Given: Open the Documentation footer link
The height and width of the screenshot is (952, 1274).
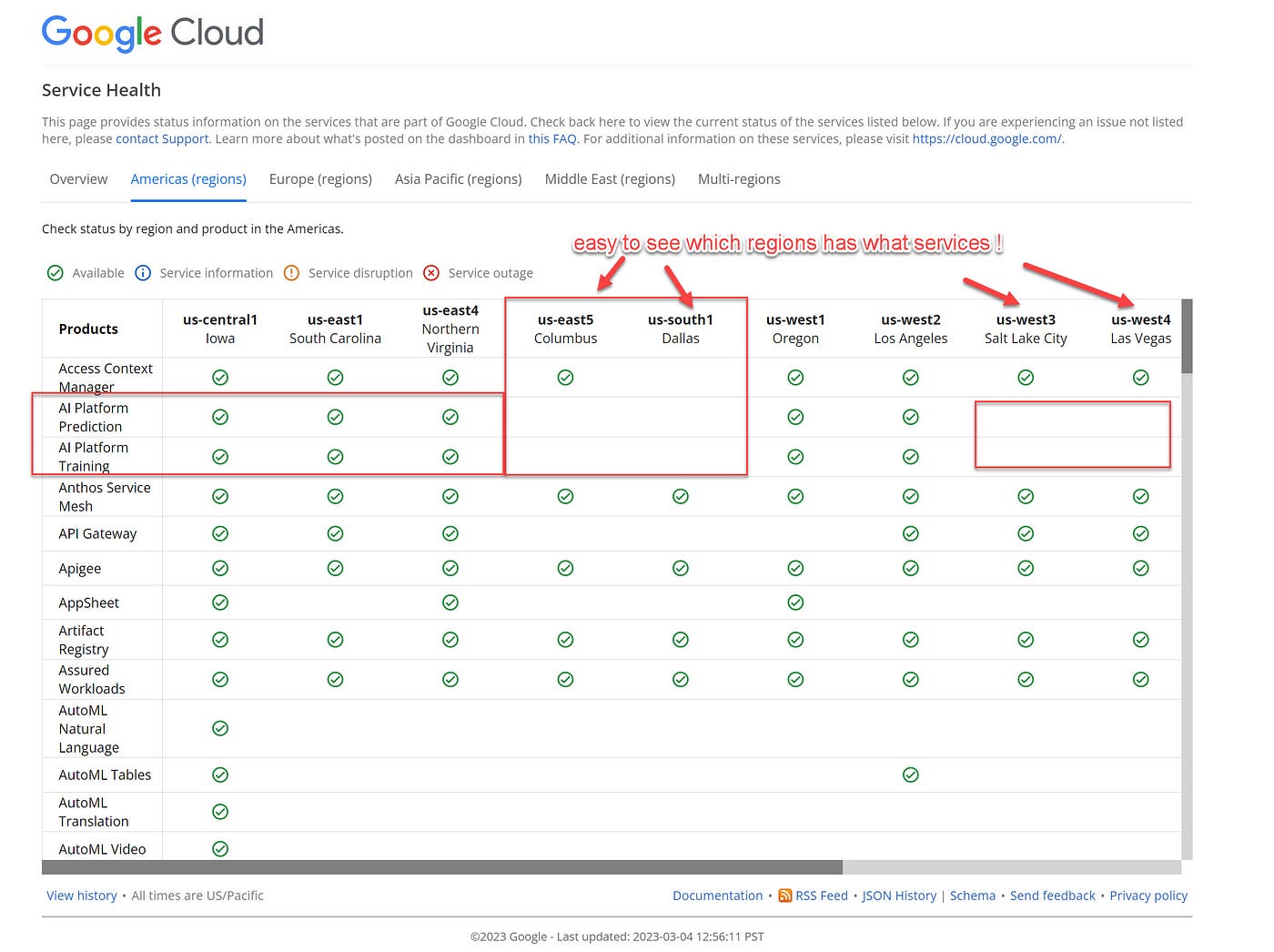Looking at the screenshot, I should pos(718,896).
